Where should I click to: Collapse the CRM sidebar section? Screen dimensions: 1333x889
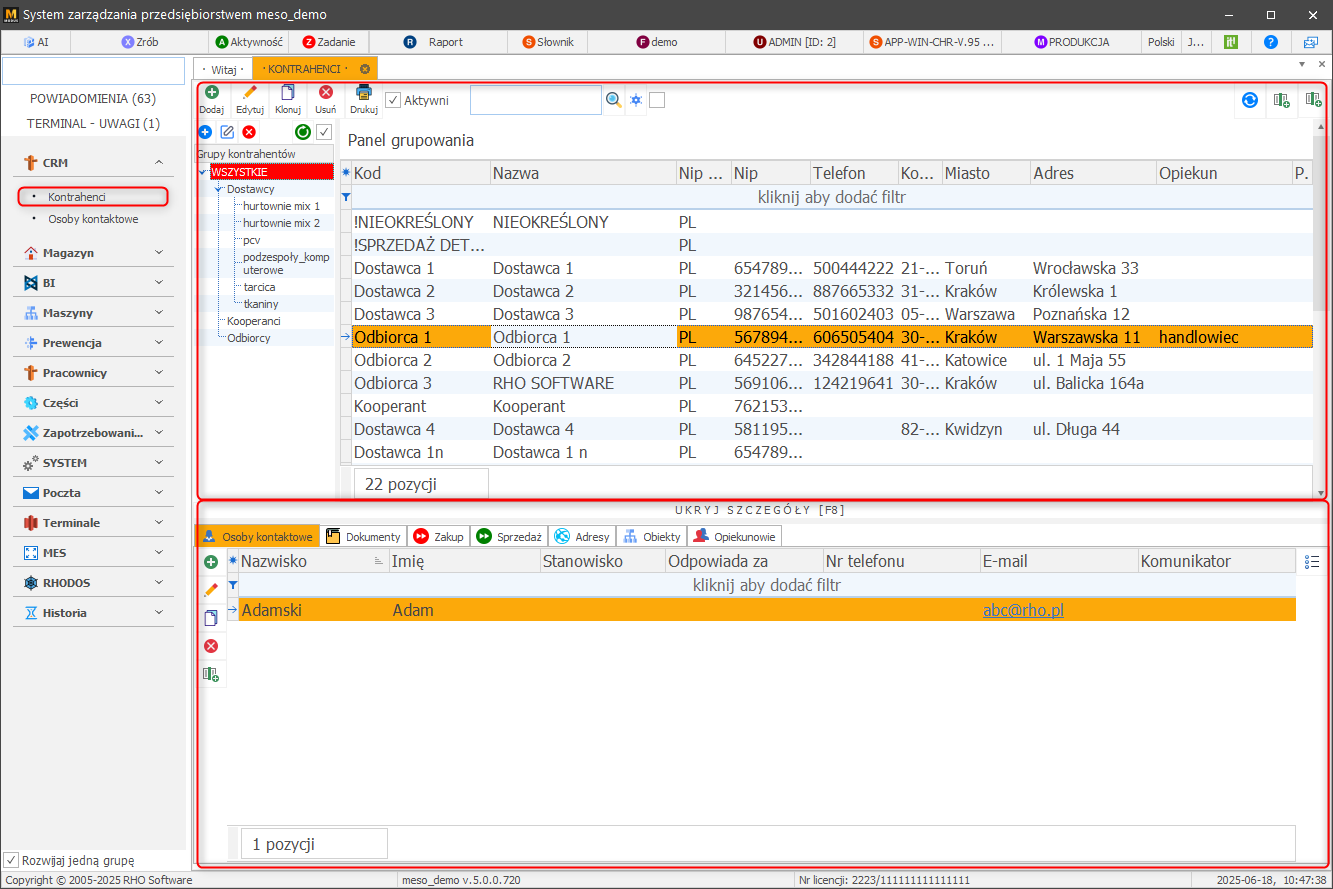tap(158, 163)
